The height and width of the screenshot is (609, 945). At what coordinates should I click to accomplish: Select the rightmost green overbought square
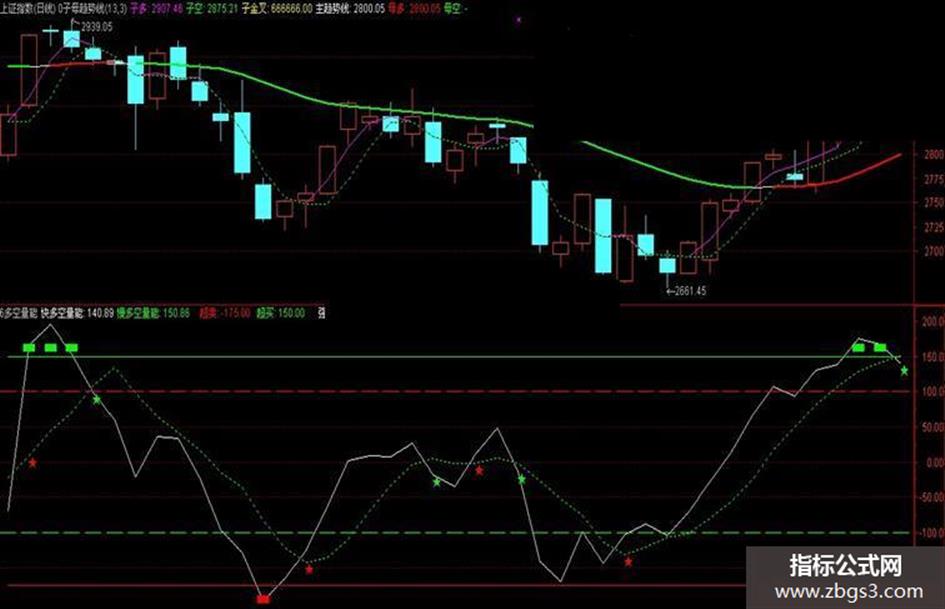[880, 347]
